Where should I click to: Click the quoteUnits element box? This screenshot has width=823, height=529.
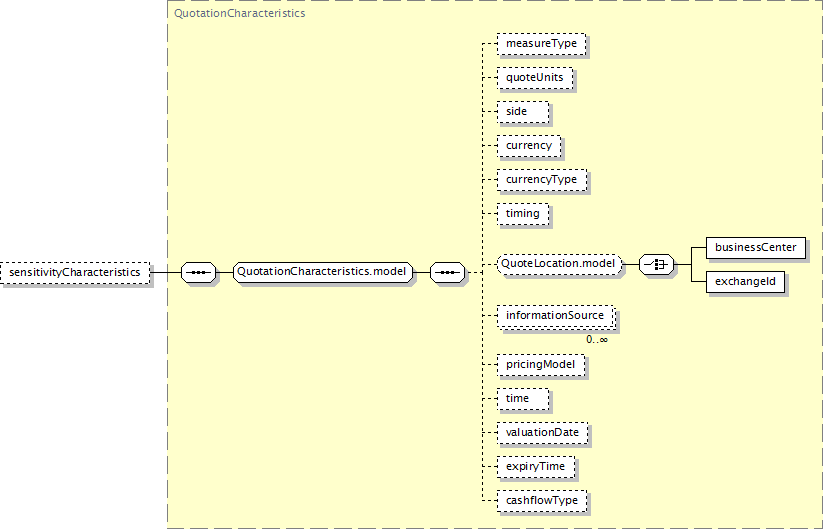tap(534, 78)
